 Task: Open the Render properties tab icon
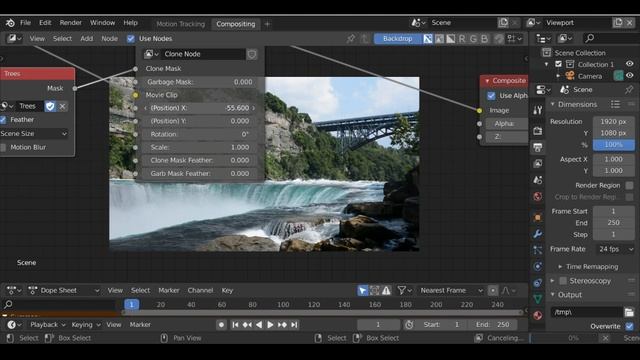(x=538, y=131)
